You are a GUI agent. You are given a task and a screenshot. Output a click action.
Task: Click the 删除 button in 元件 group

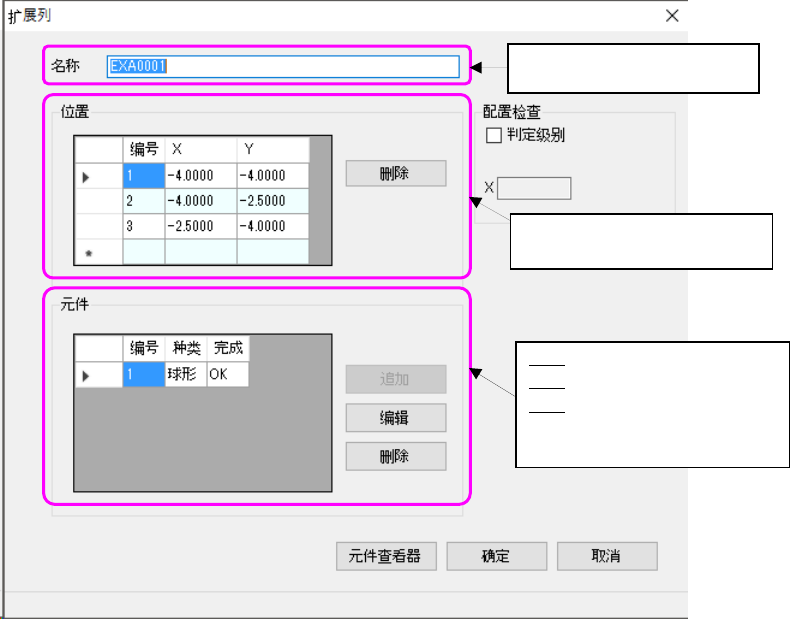click(396, 456)
